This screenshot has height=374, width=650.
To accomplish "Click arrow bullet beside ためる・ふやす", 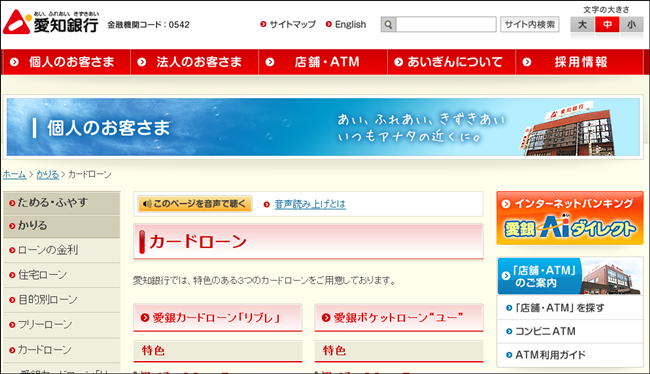I will (12, 203).
